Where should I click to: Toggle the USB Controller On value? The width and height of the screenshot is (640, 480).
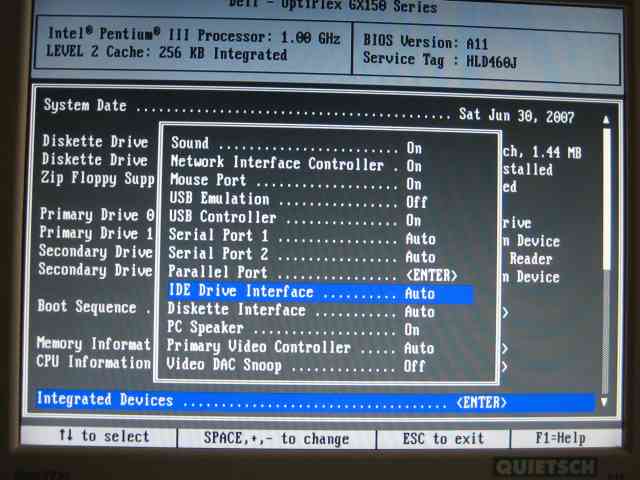pos(413,221)
